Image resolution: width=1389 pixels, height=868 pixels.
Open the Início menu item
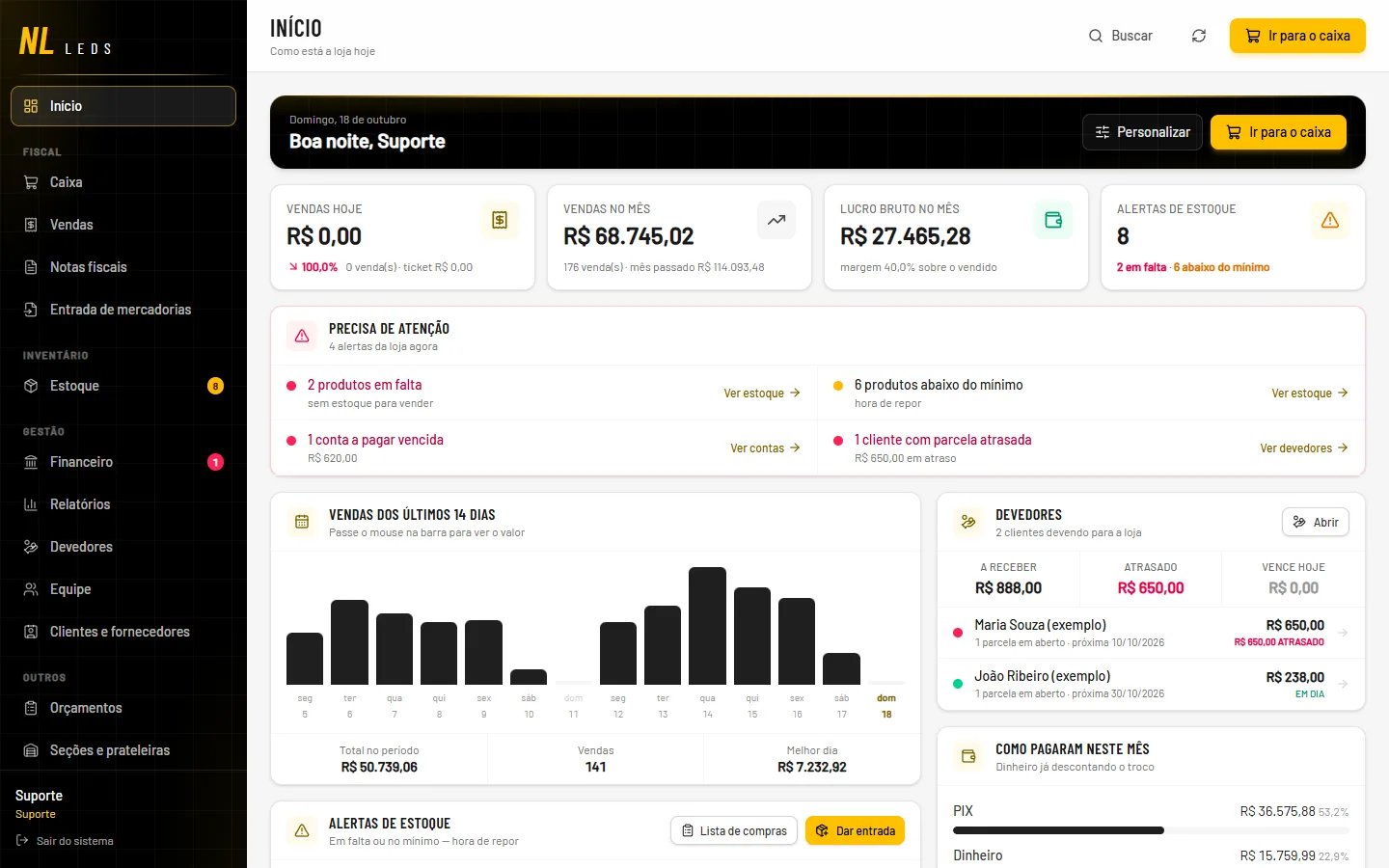[123, 106]
